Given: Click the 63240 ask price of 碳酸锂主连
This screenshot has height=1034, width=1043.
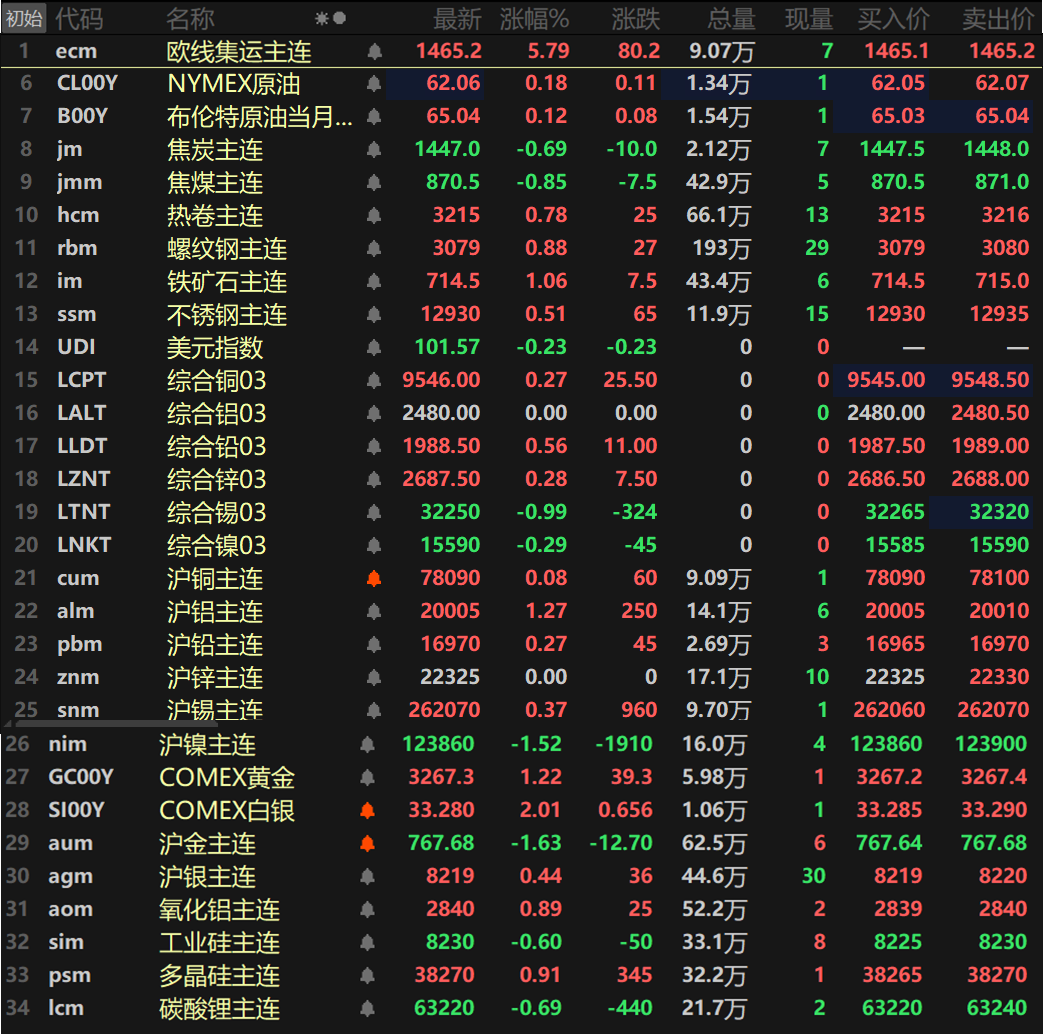Looking at the screenshot, I should pos(997,1009).
